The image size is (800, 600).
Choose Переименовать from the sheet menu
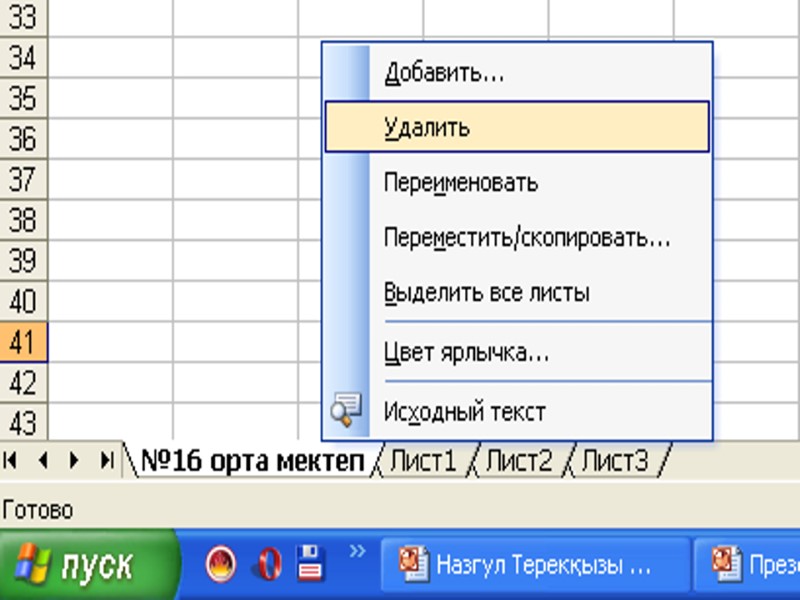(517, 182)
